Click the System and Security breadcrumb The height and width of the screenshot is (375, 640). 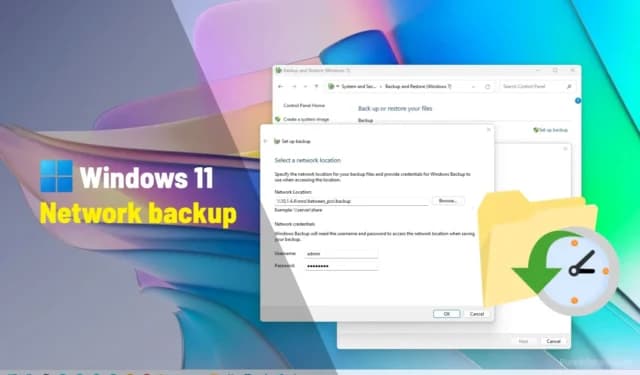click(x=359, y=87)
